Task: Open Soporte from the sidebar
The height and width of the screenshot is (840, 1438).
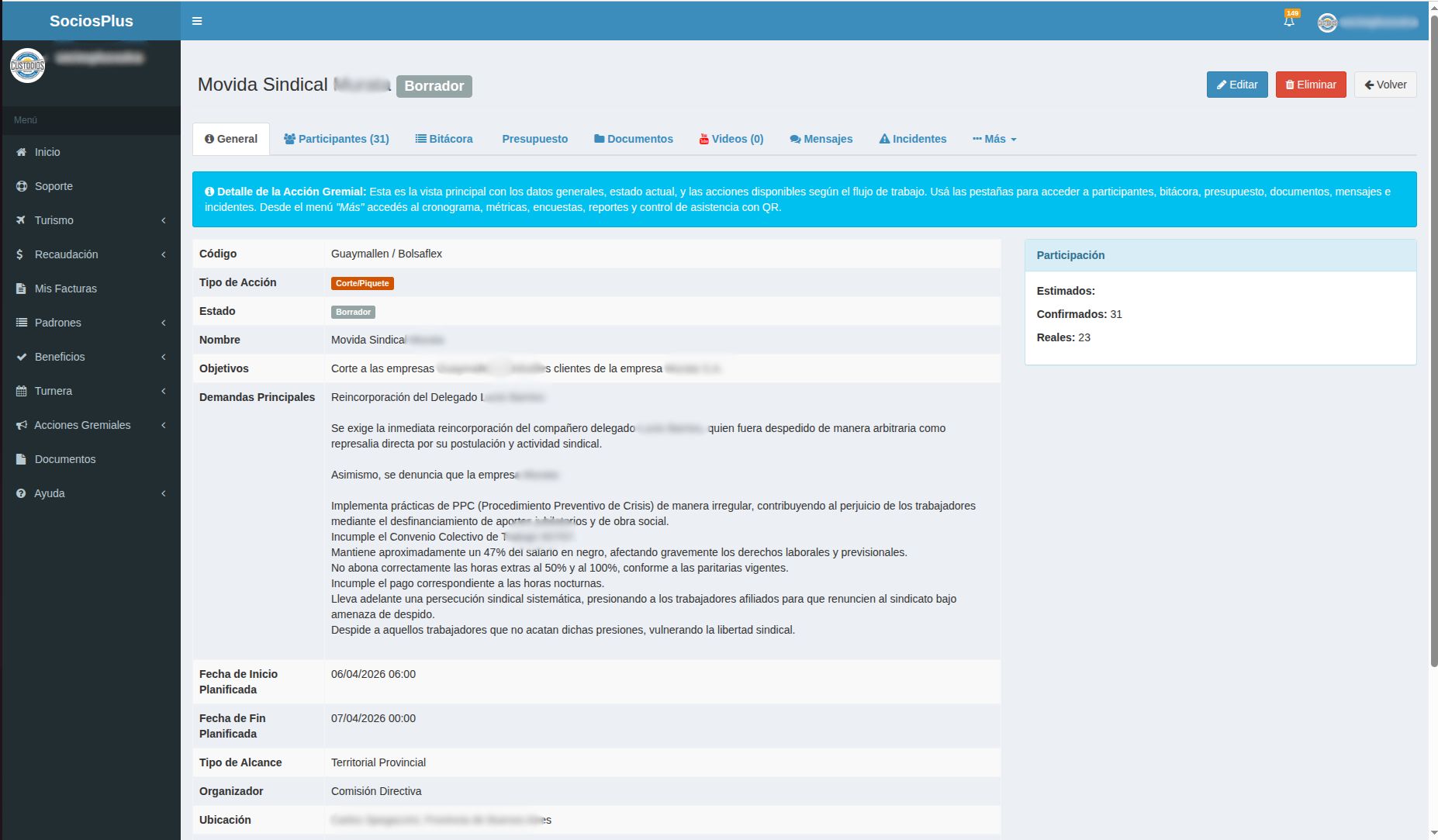Action: pyautogui.click(x=54, y=186)
